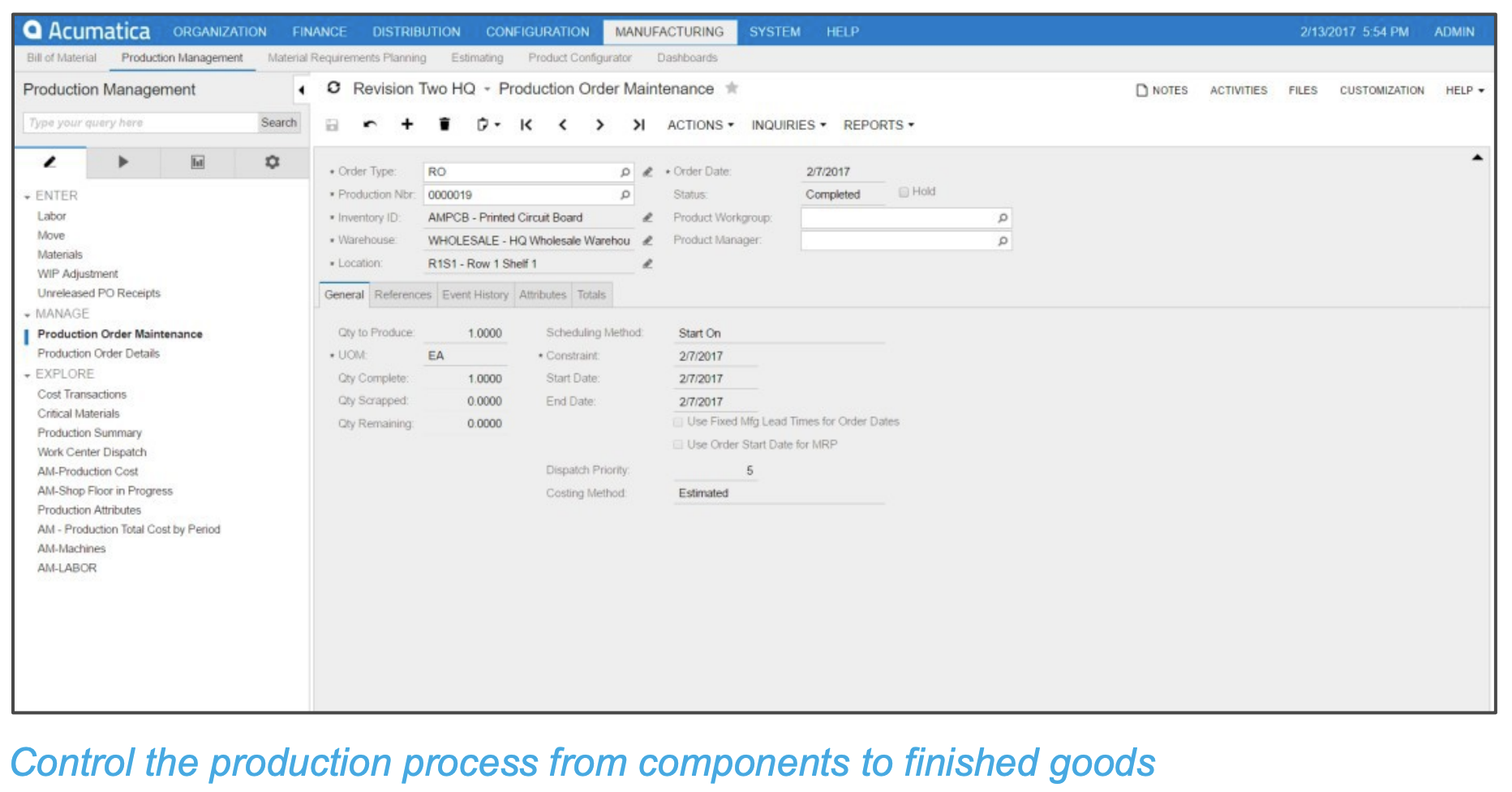Click the Acumatica logo

click(86, 31)
